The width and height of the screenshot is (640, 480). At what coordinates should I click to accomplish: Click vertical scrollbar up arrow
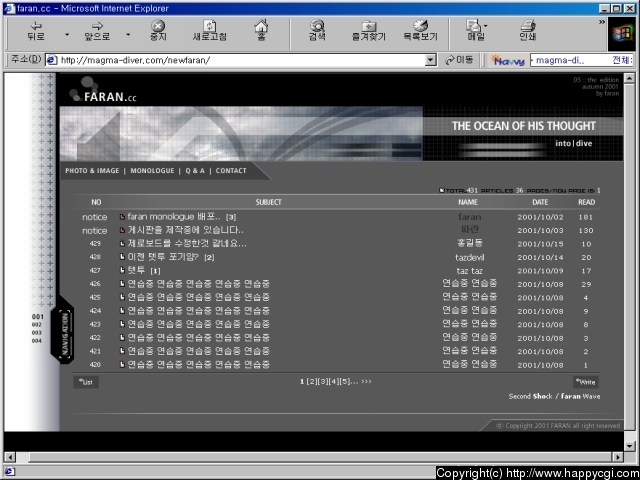[629, 78]
